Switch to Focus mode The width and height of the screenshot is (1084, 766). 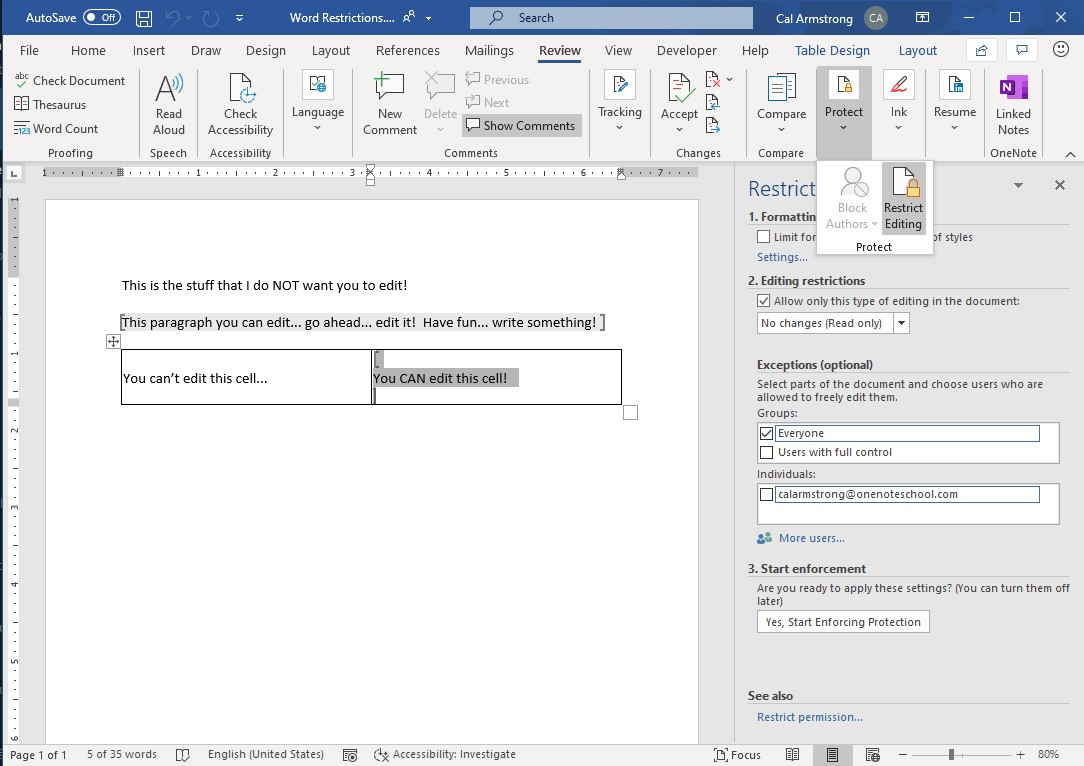point(738,755)
